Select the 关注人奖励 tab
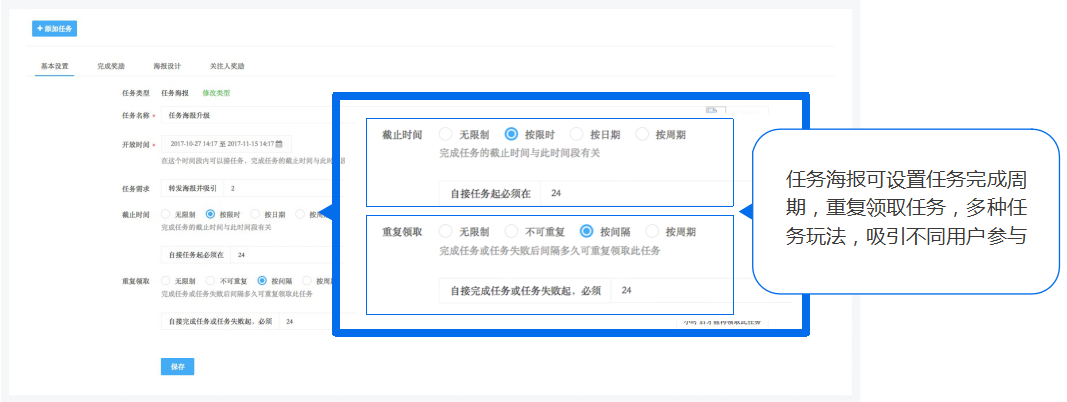This screenshot has width=1067, height=402. (x=227, y=66)
